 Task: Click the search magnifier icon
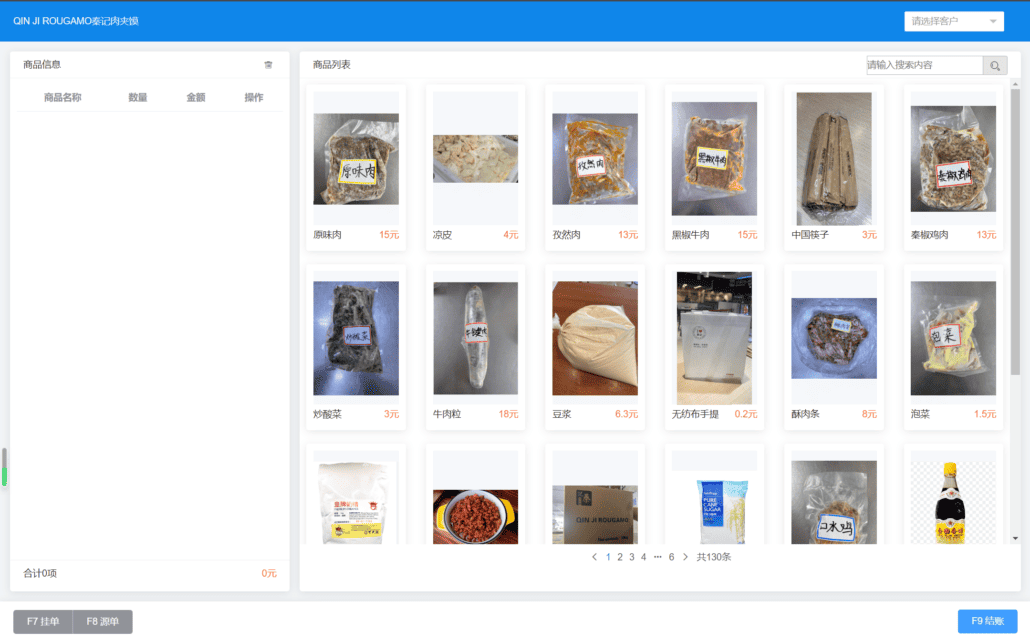[x=995, y=66]
